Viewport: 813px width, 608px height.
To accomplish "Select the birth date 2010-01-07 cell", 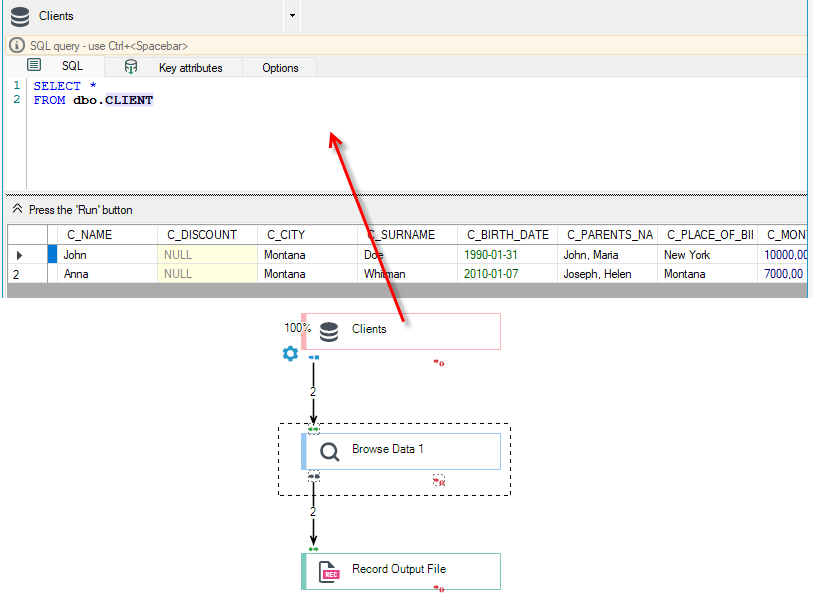I will click(x=507, y=274).
